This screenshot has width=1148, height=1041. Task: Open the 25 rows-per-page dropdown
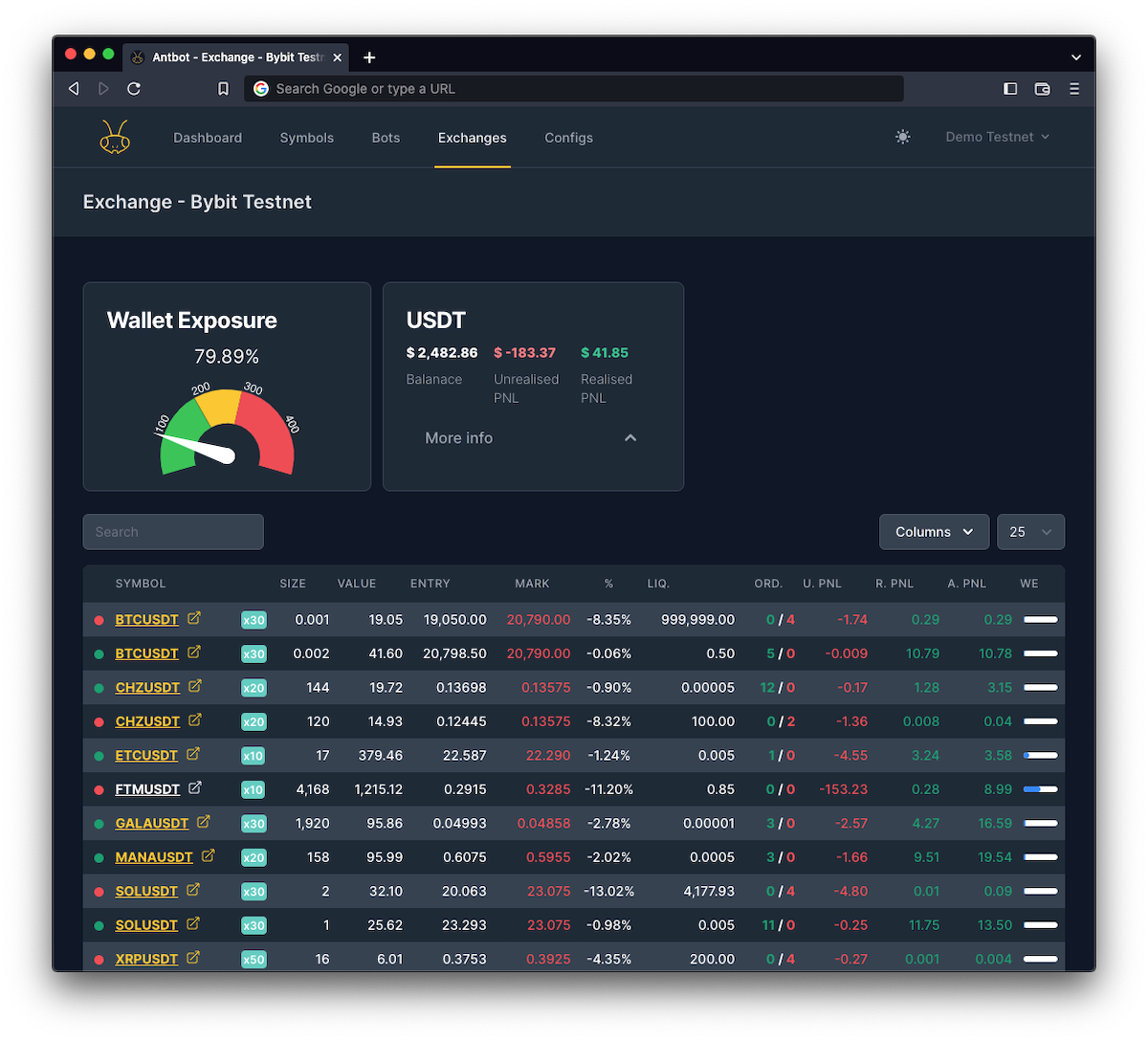coord(1030,532)
